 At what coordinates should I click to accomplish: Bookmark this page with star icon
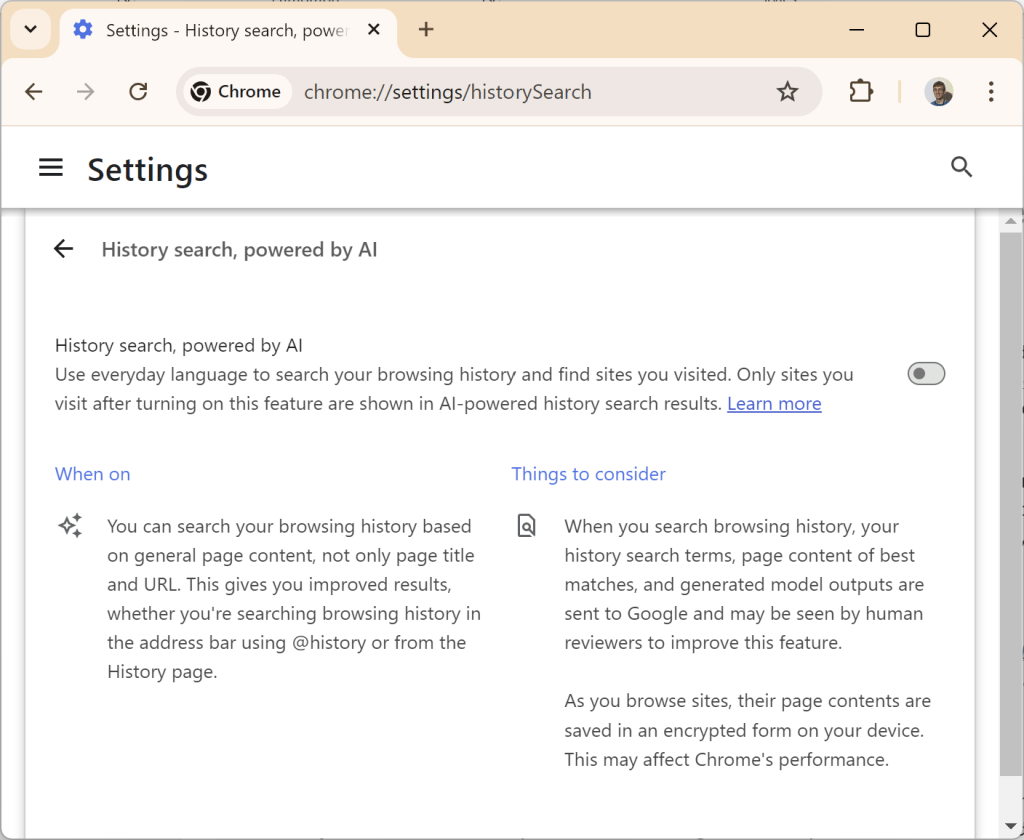click(x=788, y=91)
